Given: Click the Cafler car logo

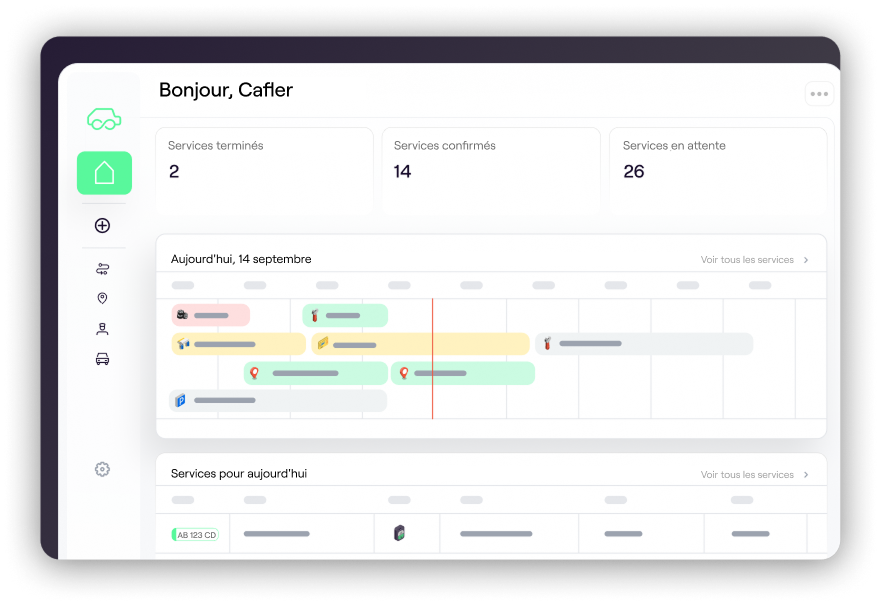Looking at the screenshot, I should click(x=104, y=119).
